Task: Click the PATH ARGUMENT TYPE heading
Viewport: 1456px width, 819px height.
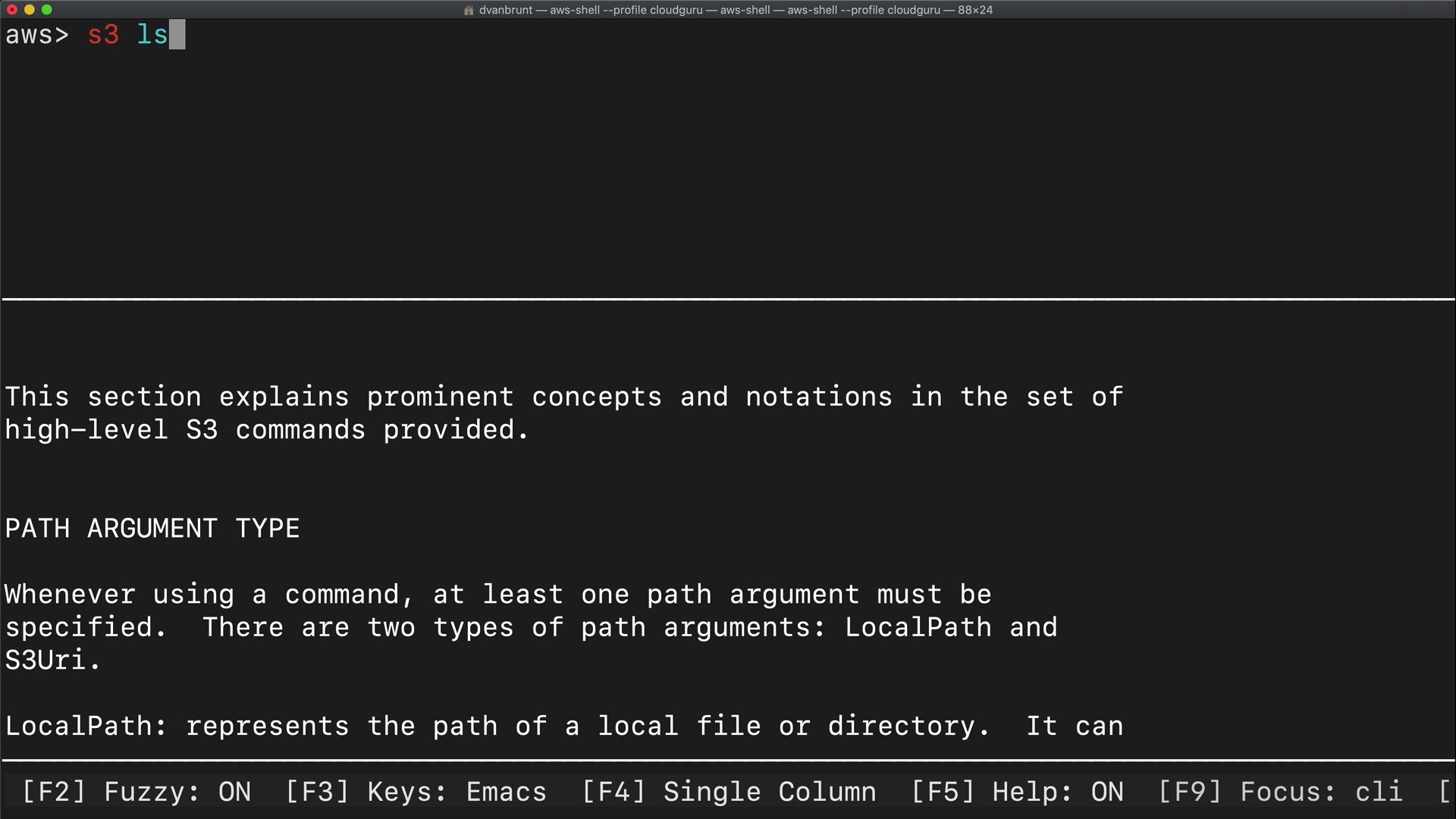Action: 152,529
